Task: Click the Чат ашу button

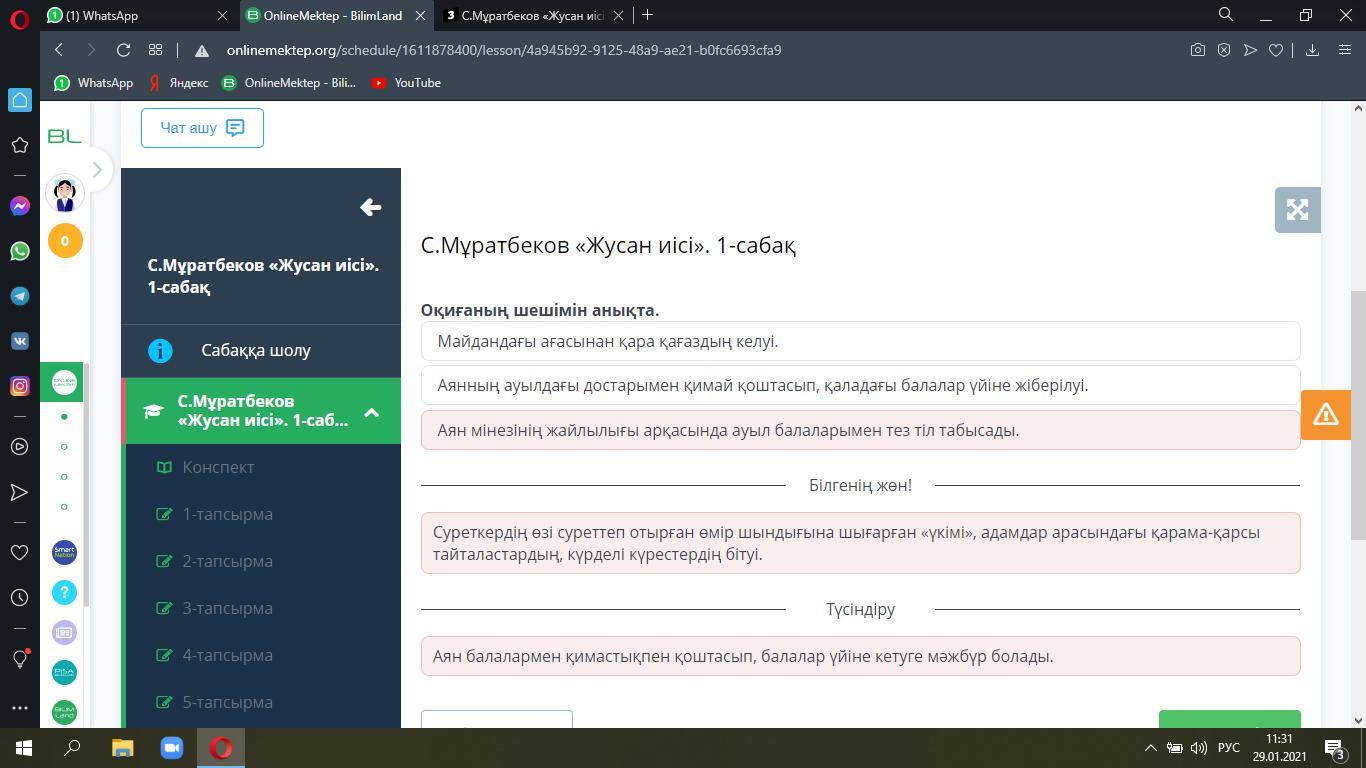Action: point(202,128)
